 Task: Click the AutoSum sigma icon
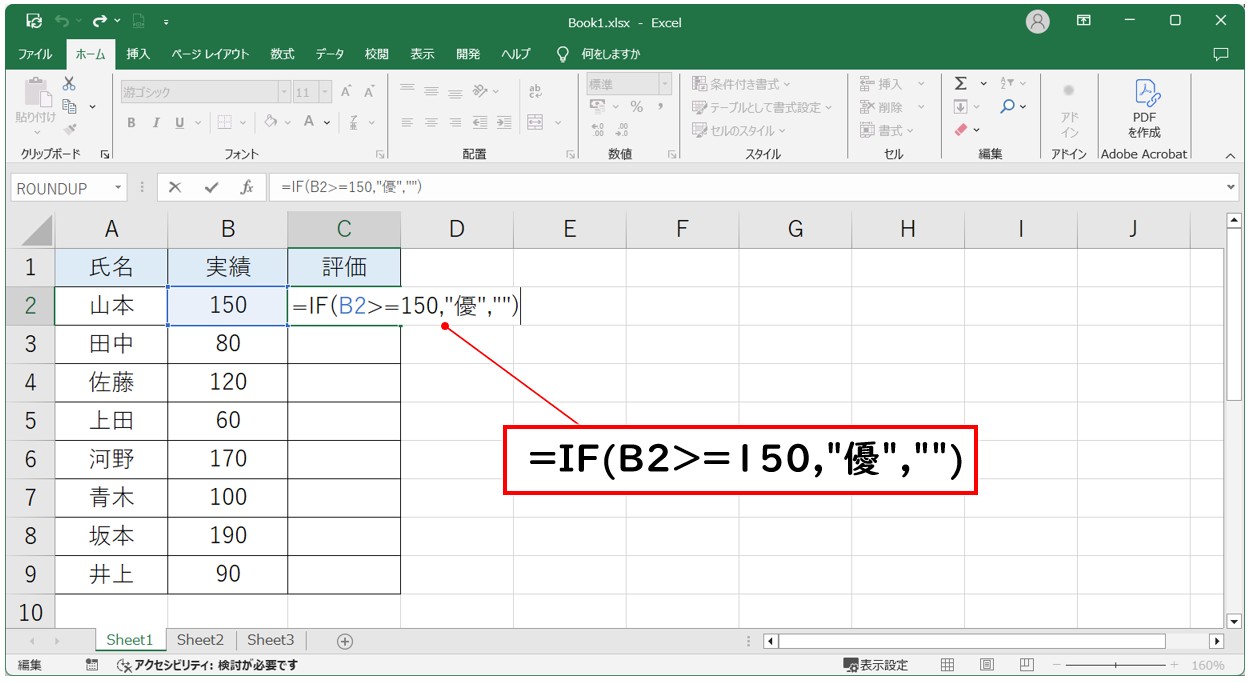(961, 84)
